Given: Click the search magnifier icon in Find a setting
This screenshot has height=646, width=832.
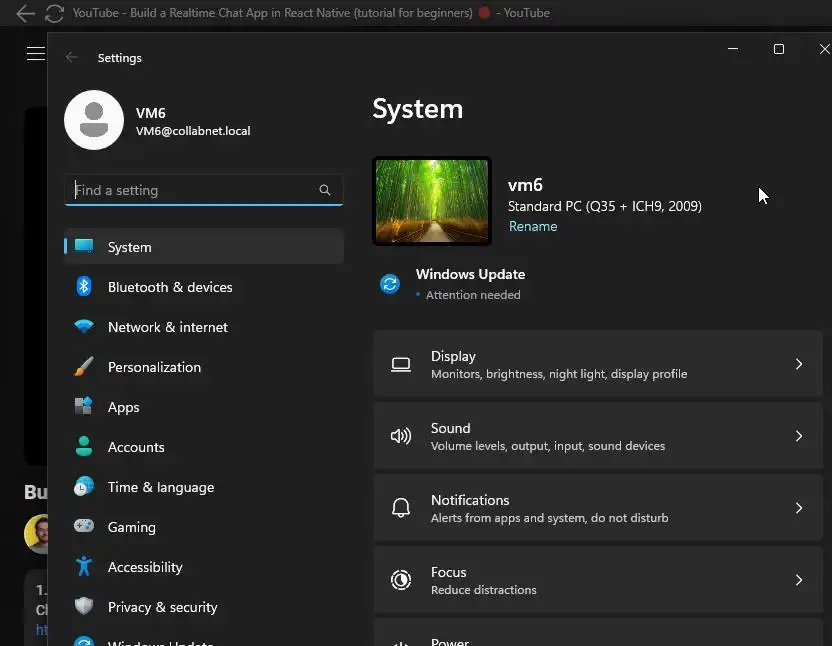Looking at the screenshot, I should click(325, 190).
